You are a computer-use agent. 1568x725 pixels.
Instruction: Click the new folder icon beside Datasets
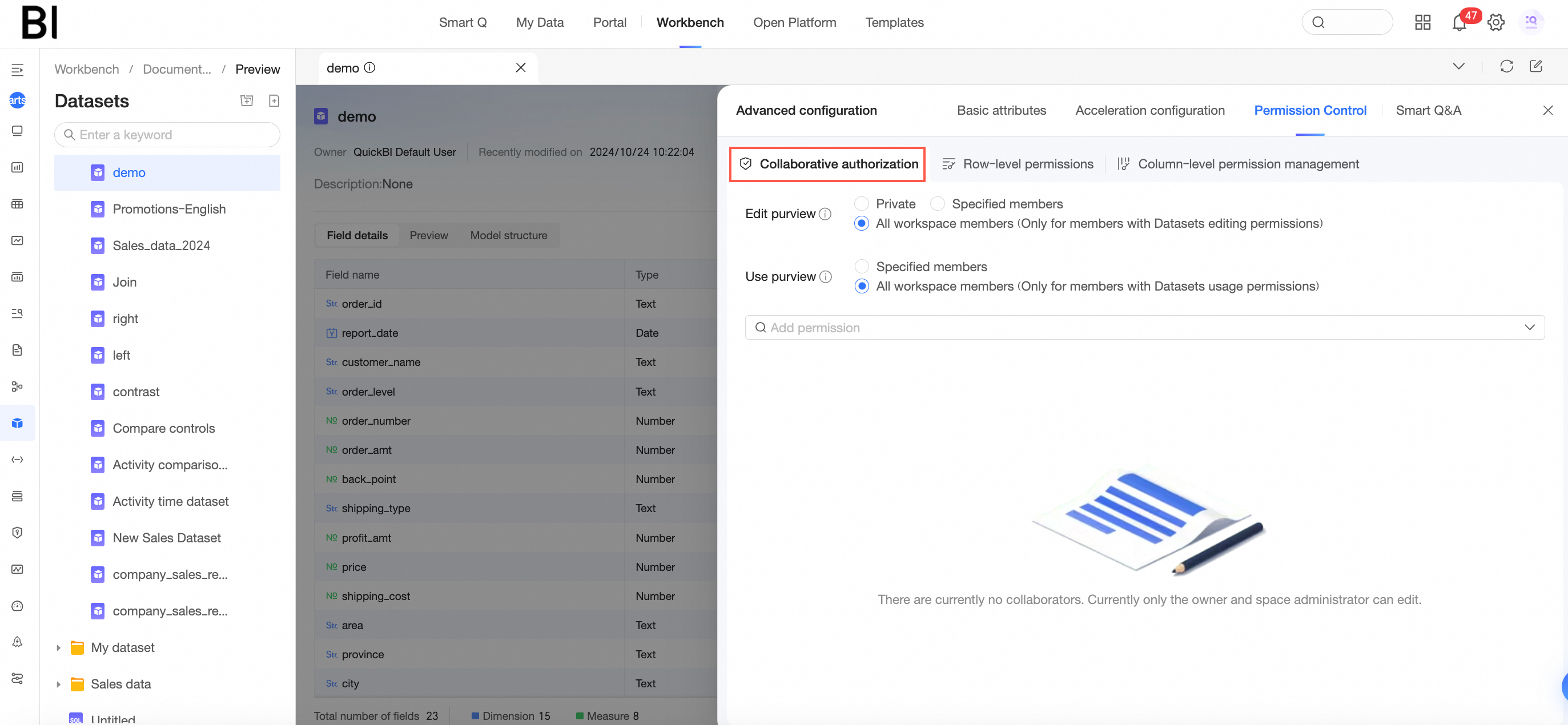click(x=247, y=100)
